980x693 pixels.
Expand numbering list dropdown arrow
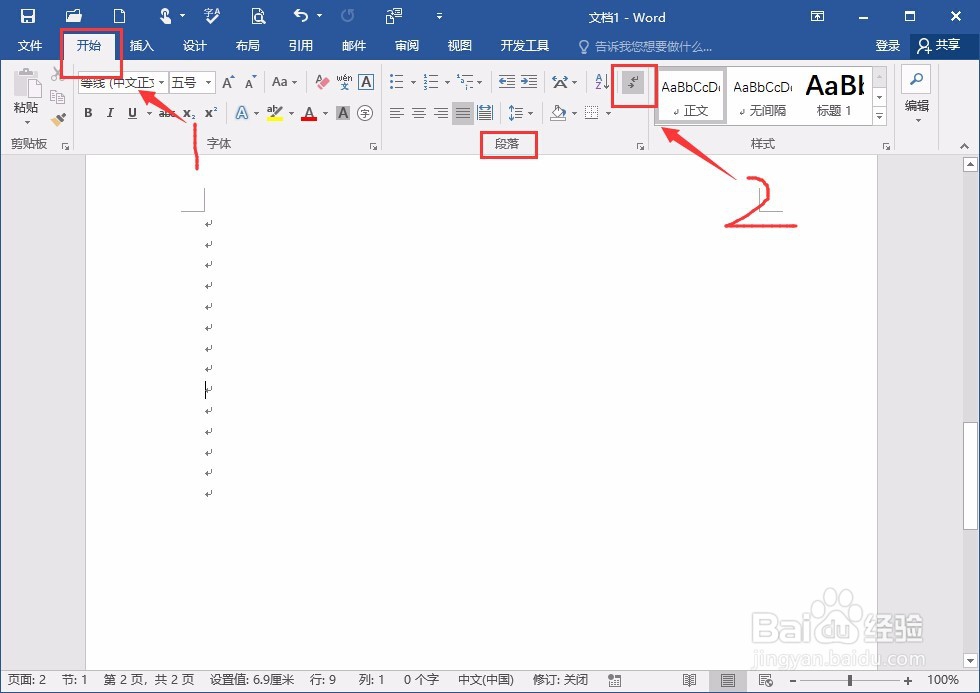[x=447, y=82]
